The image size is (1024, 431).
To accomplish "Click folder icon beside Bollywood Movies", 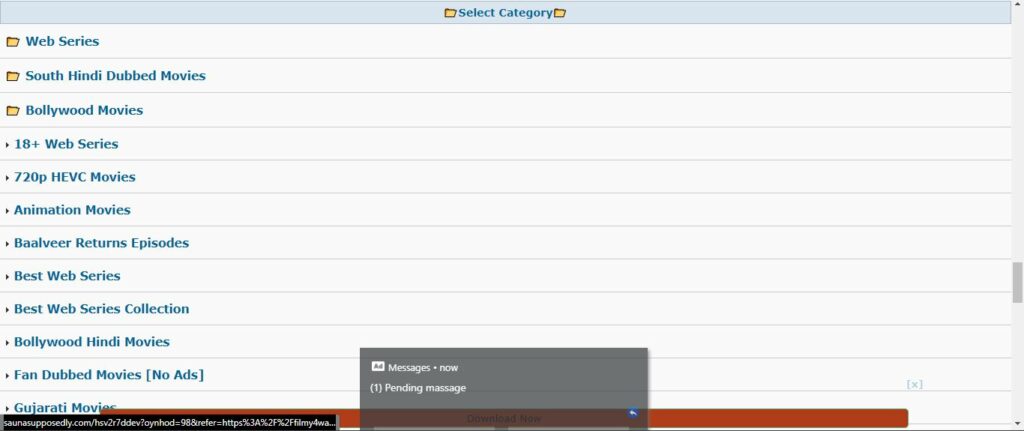I will 12,111.
